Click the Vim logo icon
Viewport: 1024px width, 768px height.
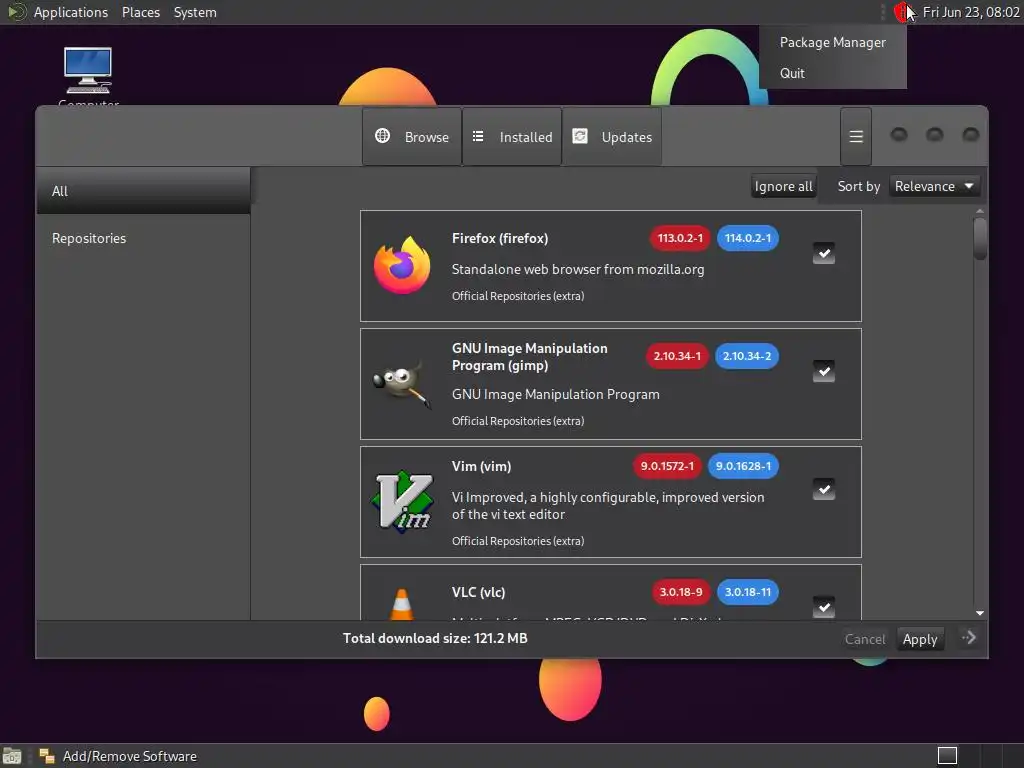coord(402,502)
